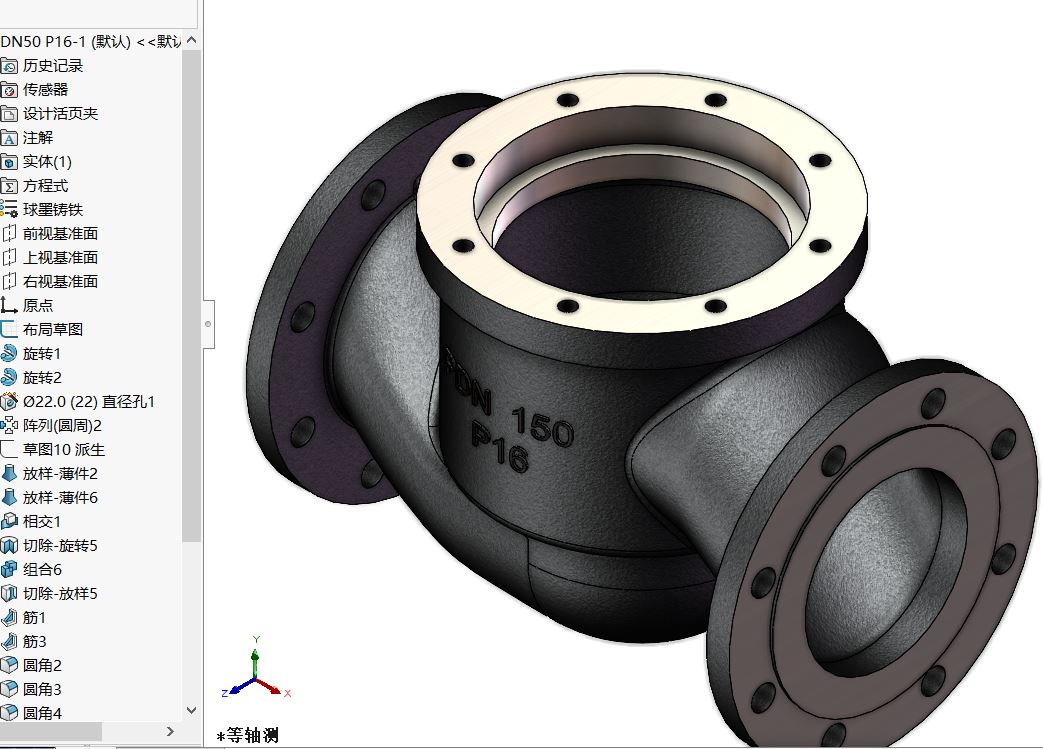Click the 球墨铸铁 material icon
This screenshot has height=749, width=1043.
[9, 210]
